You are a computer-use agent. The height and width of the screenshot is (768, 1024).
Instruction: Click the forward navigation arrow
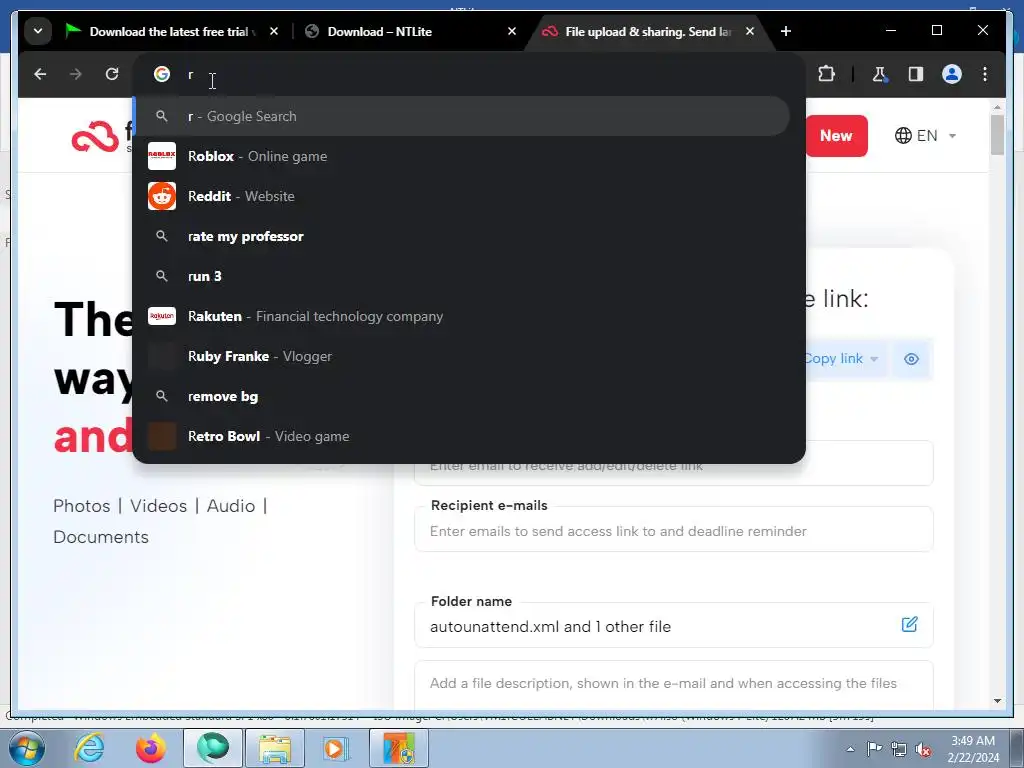[76, 74]
